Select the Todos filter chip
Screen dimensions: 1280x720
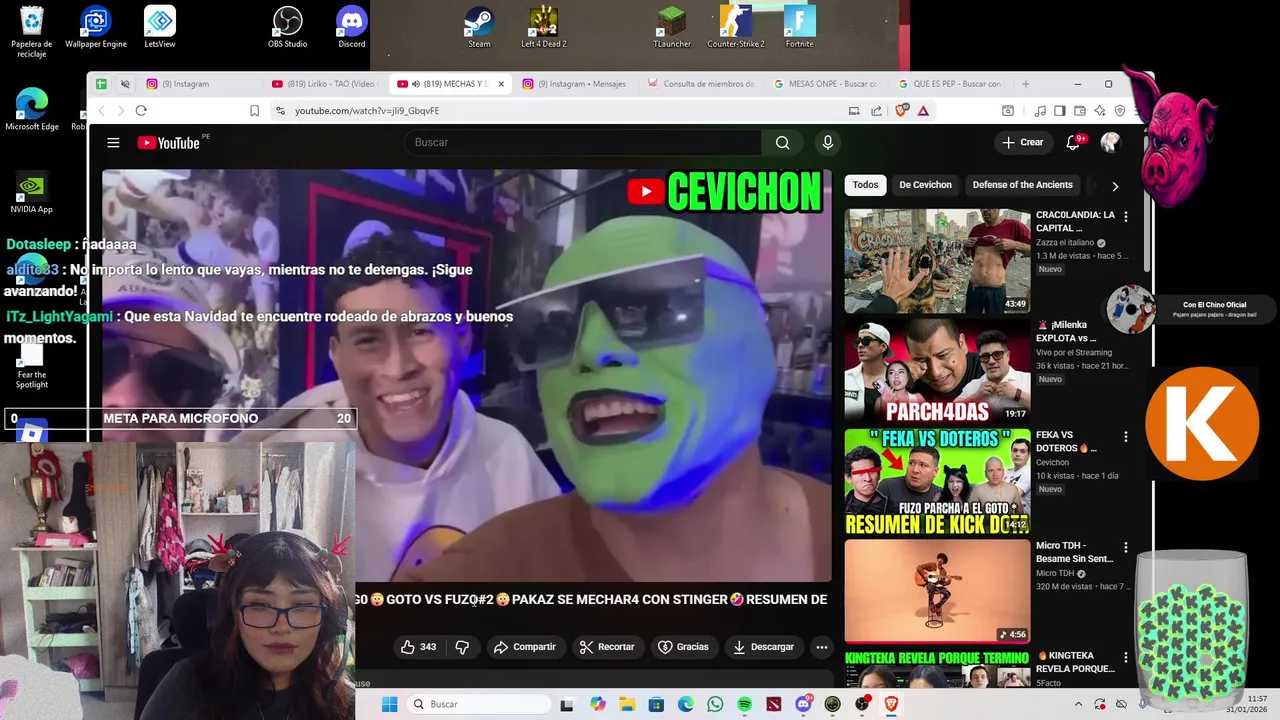coord(866,185)
